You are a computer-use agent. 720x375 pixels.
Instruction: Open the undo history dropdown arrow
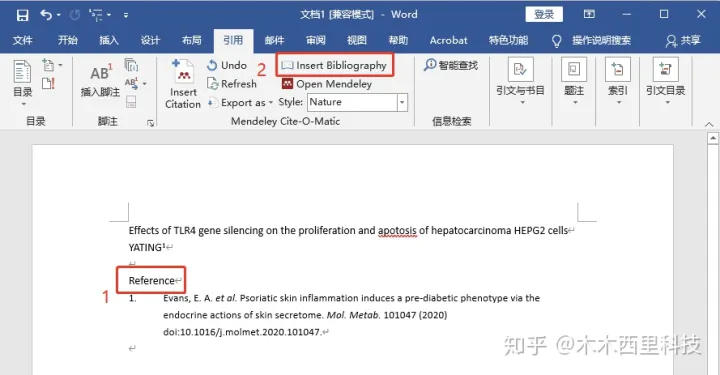pos(59,16)
